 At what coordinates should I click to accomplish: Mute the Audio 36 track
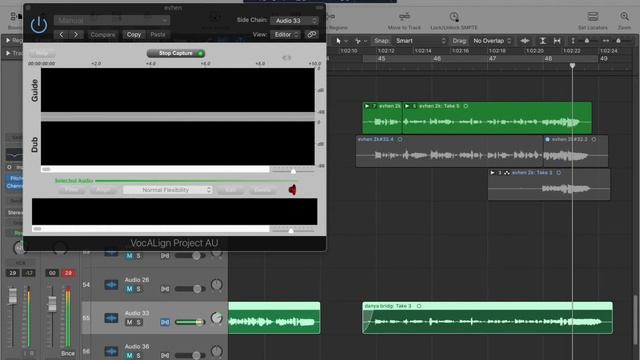[129, 356]
